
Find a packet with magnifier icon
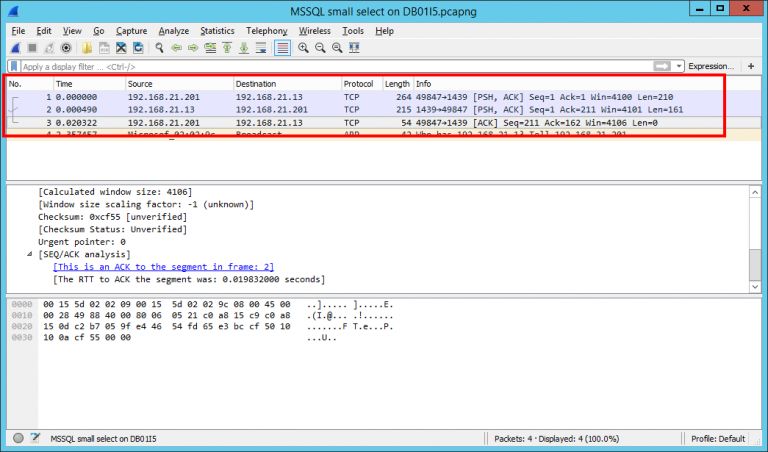coord(159,48)
